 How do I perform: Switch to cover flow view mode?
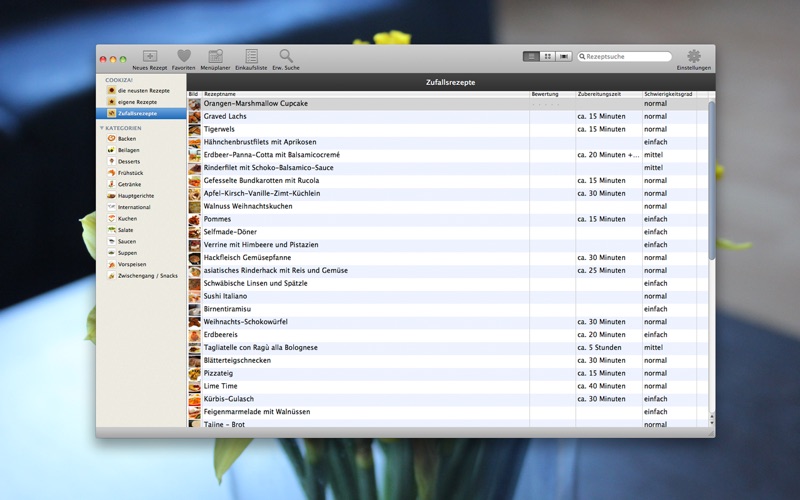564,57
